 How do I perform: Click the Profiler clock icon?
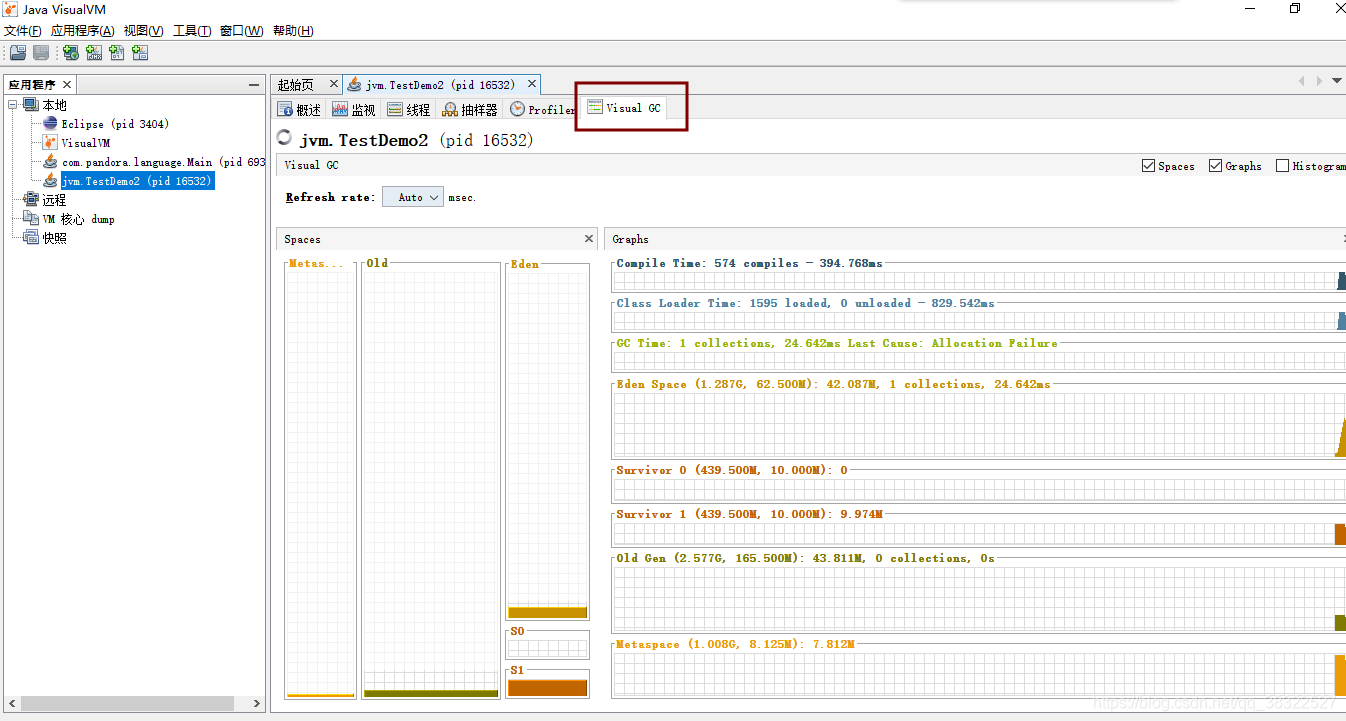(517, 110)
